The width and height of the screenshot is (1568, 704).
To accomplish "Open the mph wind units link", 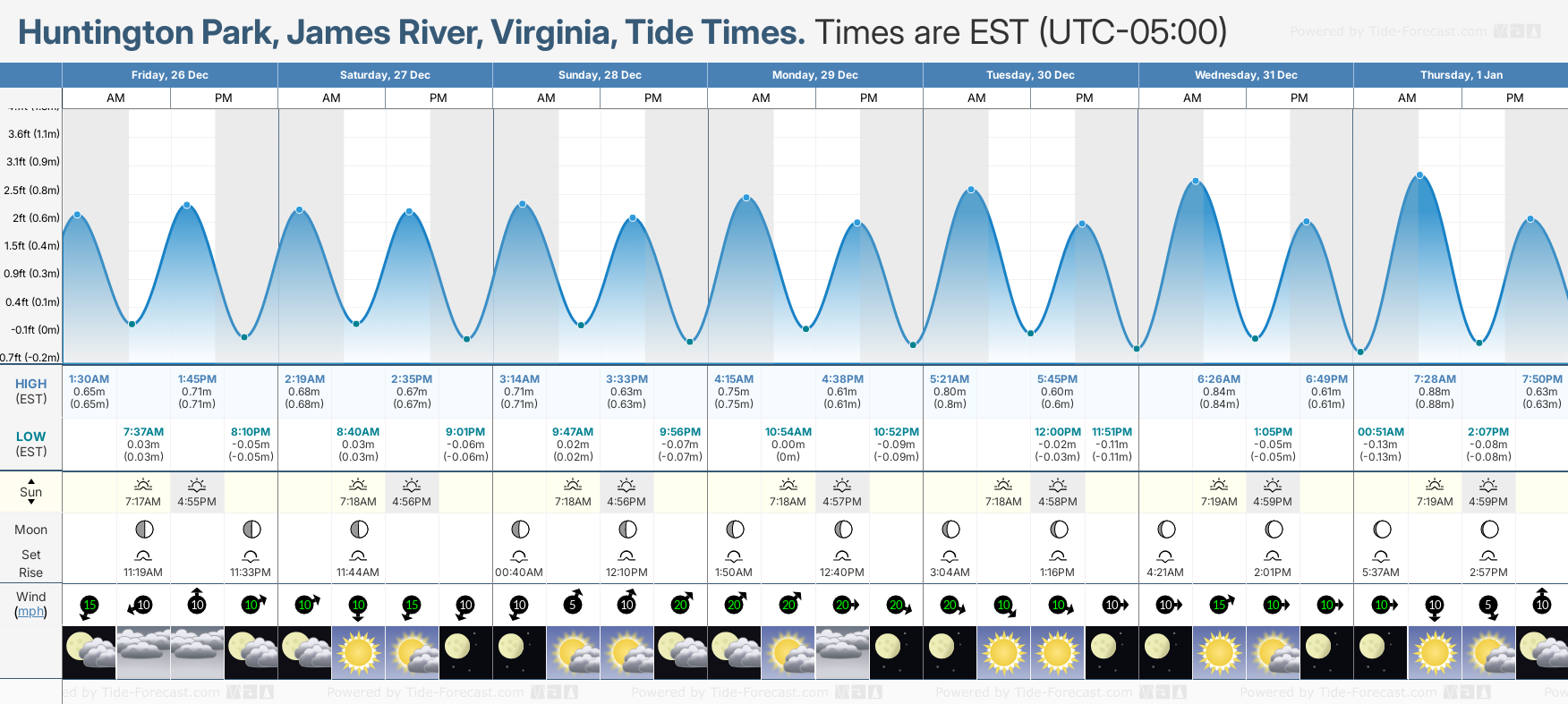I will 31,611.
